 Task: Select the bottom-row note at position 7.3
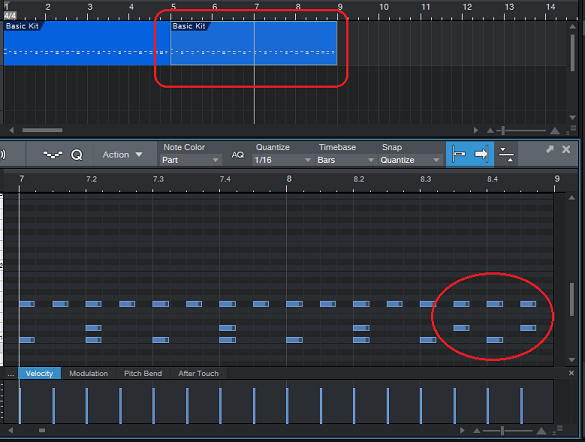pyautogui.click(x=160, y=340)
